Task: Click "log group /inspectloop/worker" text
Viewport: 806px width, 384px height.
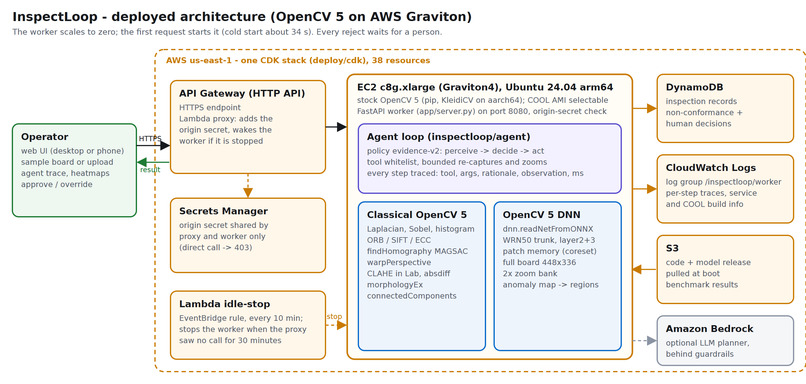Action: click(x=723, y=182)
